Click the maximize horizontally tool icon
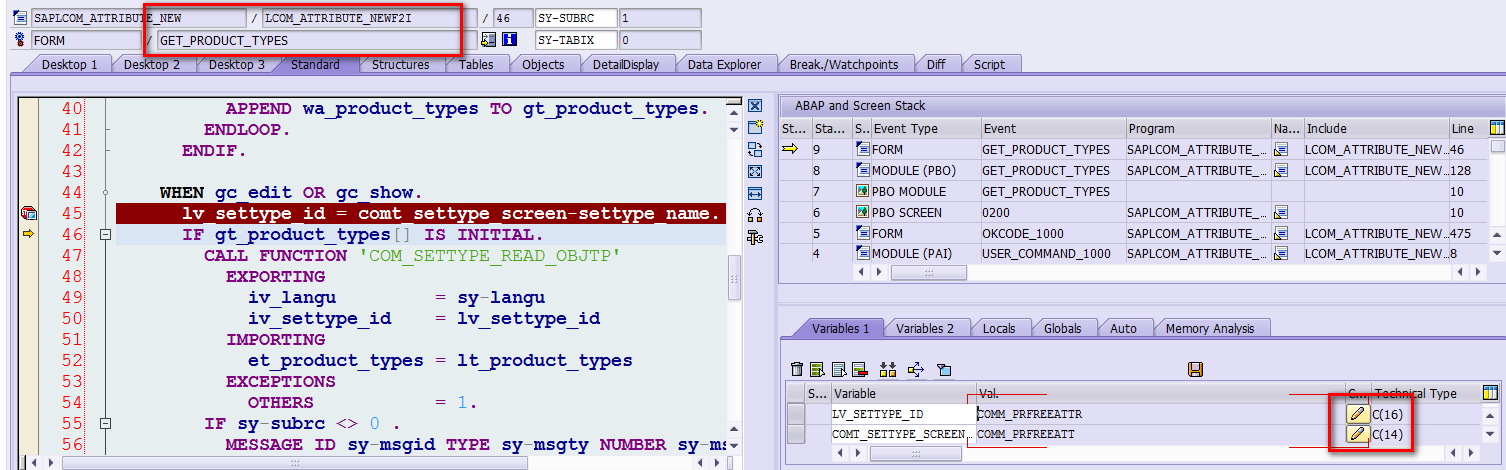 755,193
